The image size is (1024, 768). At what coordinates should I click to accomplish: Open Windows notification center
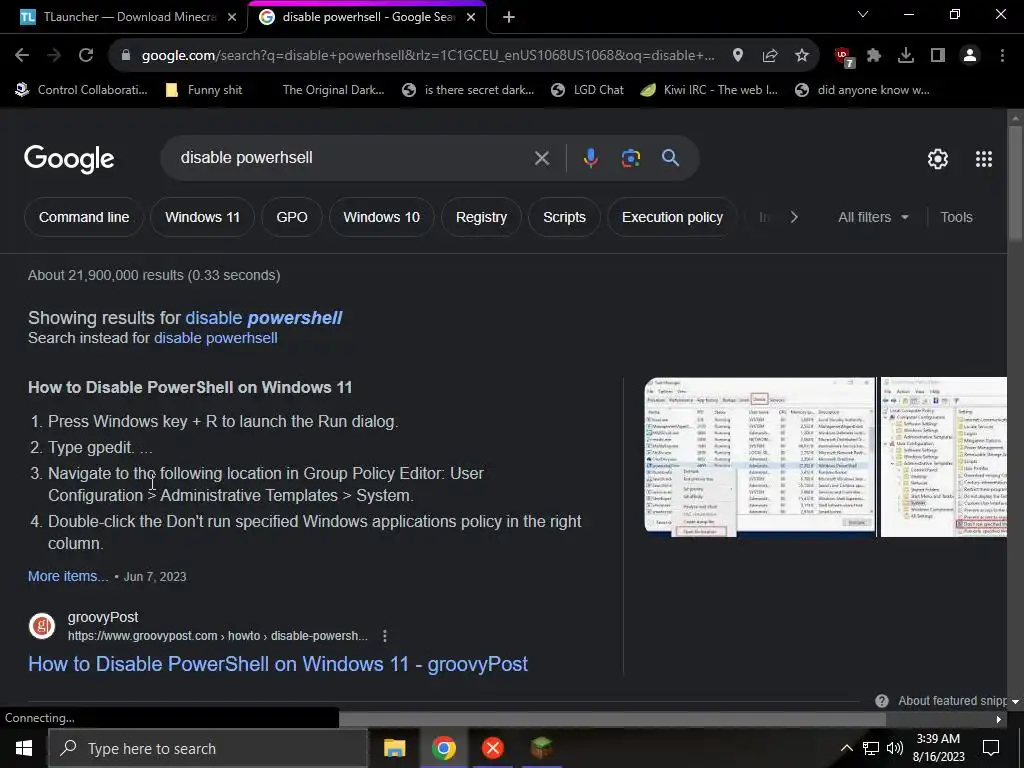coord(991,748)
